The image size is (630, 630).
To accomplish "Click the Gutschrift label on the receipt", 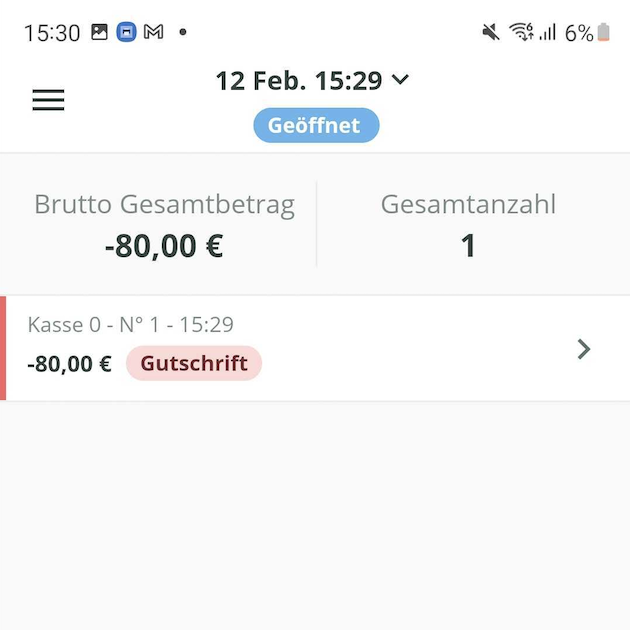I will click(x=194, y=363).
